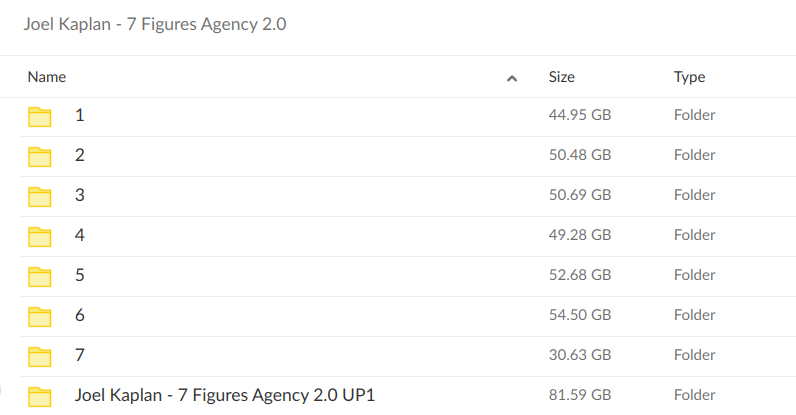Sort the list by Name column
This screenshot has height=415, width=796.
coord(47,77)
